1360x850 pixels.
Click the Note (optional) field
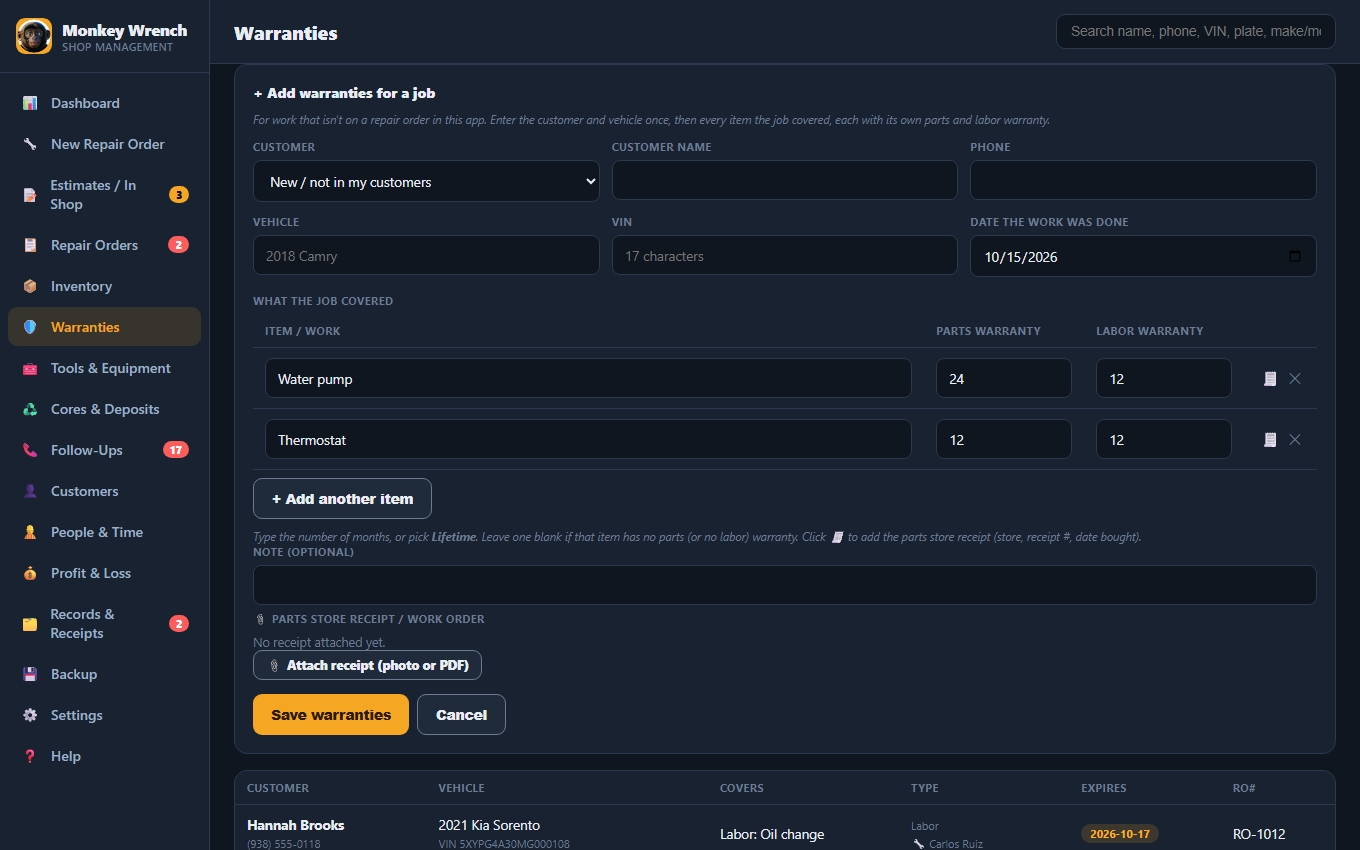[785, 585]
